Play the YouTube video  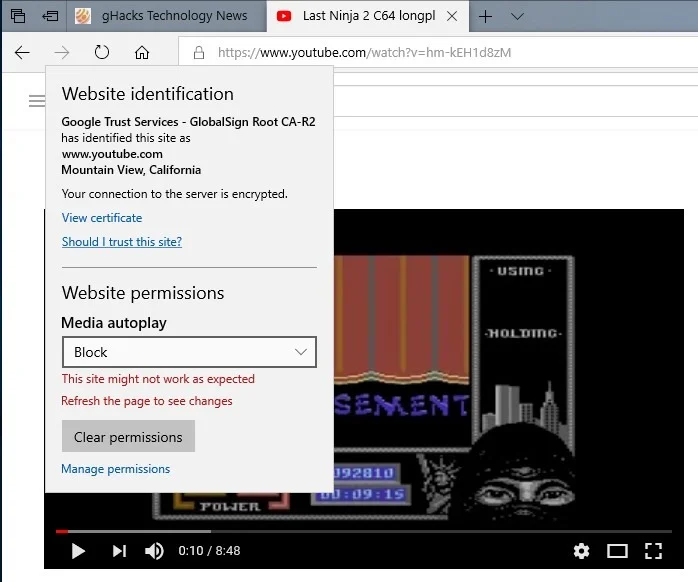78,551
